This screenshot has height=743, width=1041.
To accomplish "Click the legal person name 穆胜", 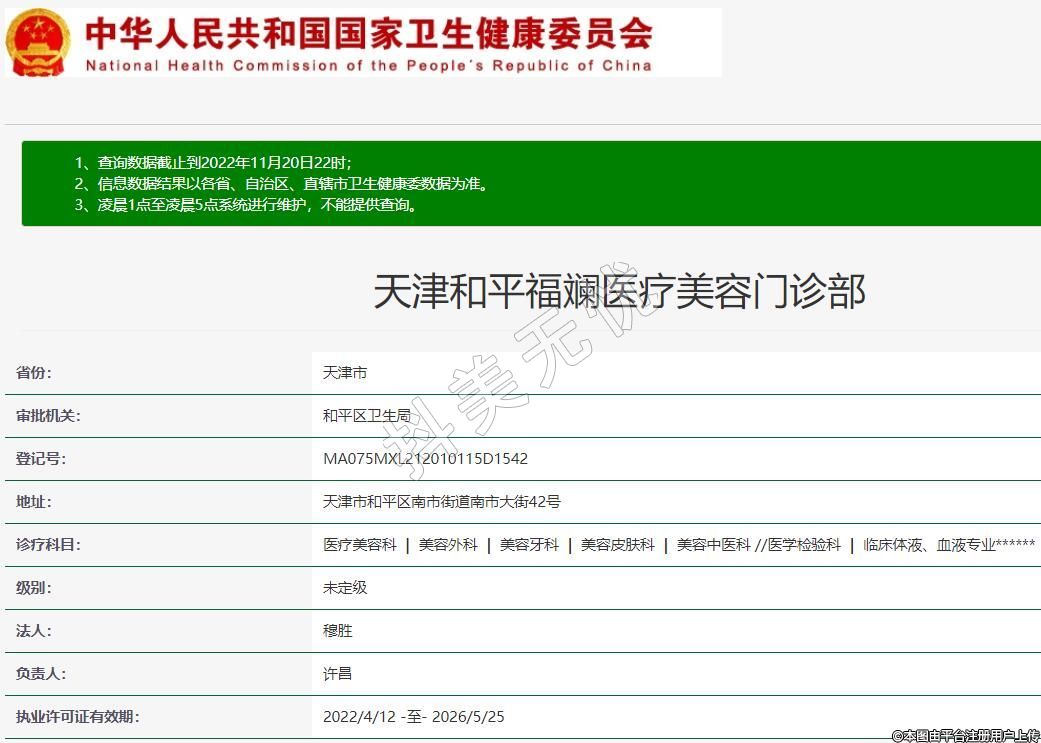I will (x=338, y=631).
